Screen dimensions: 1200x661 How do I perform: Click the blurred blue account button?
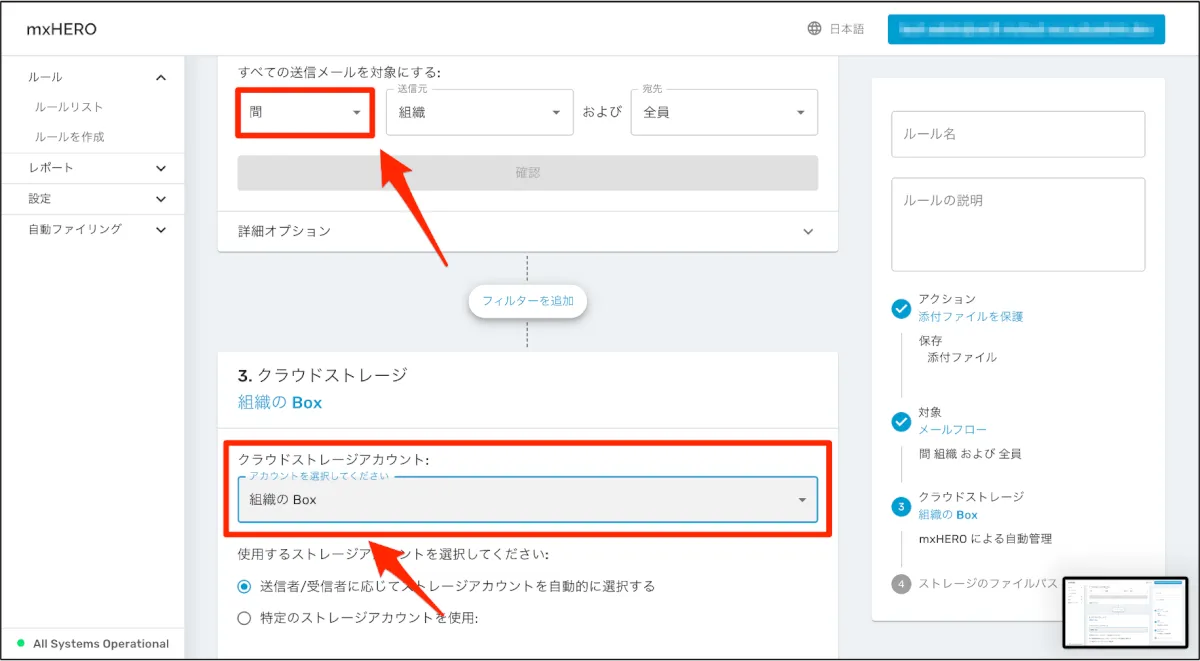click(x=1026, y=29)
